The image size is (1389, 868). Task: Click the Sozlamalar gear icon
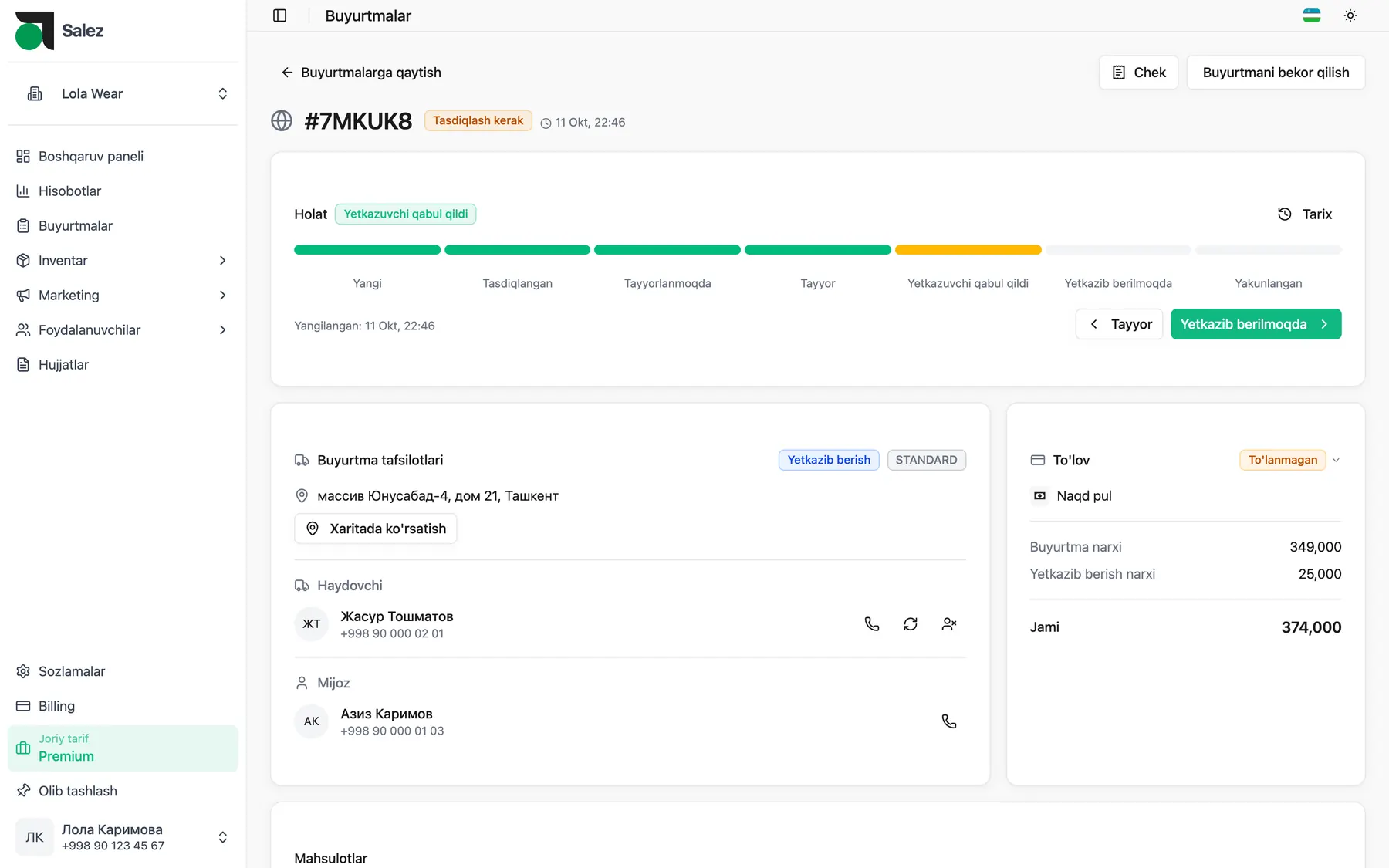23,671
